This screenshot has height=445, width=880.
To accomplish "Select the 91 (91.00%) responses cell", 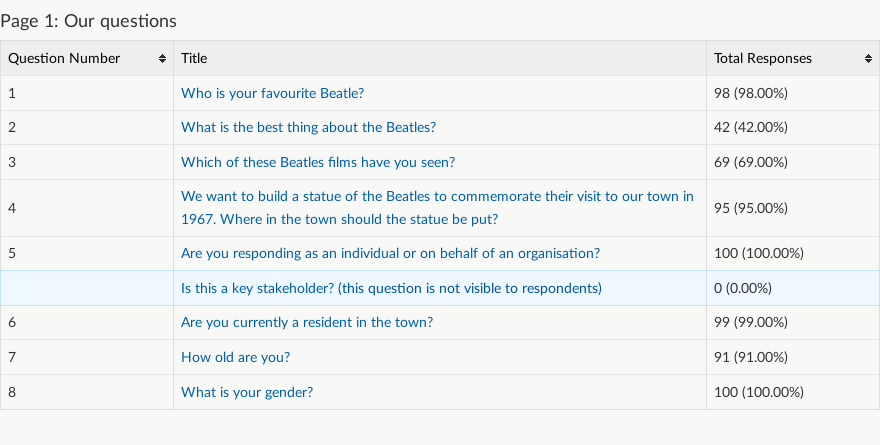I will tap(793, 357).
